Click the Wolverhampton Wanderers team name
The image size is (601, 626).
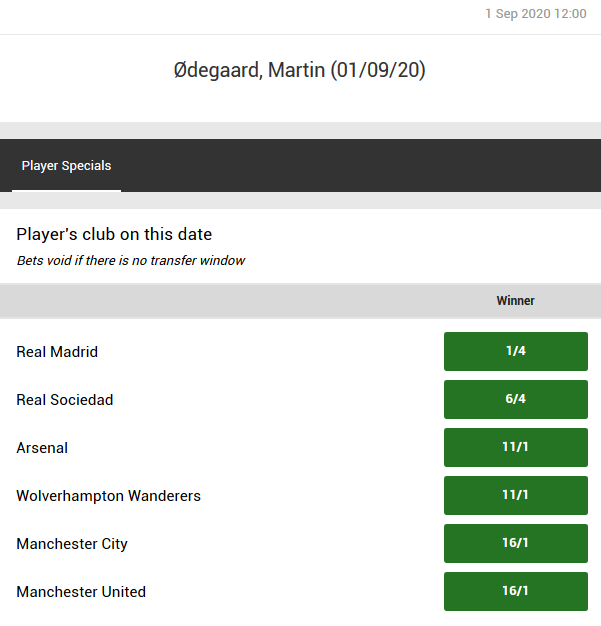click(109, 496)
